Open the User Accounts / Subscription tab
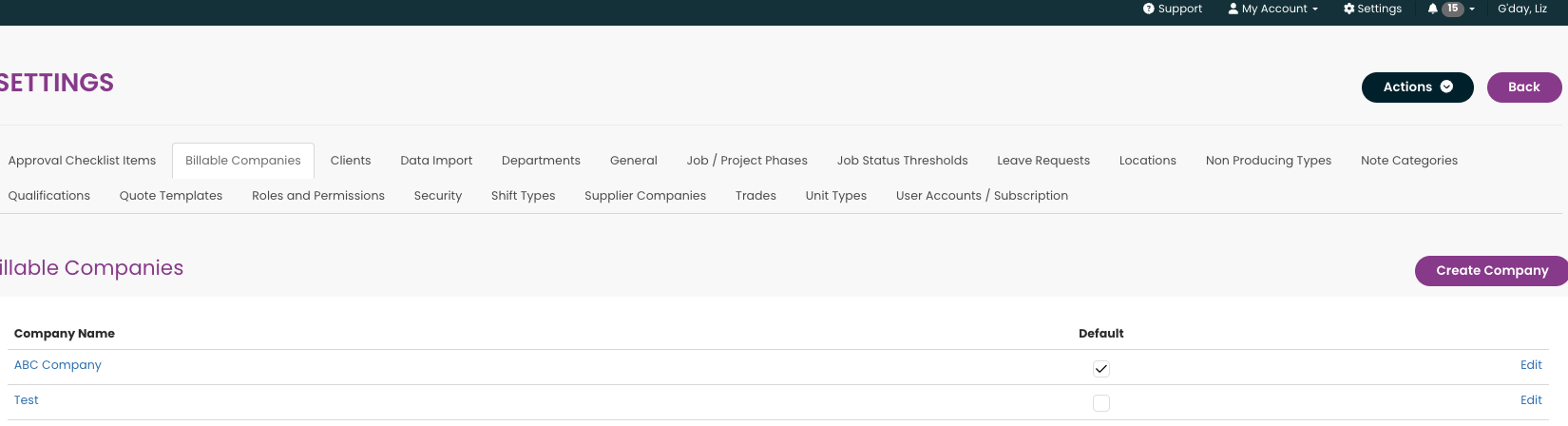The height and width of the screenshot is (426, 1568). point(982,196)
